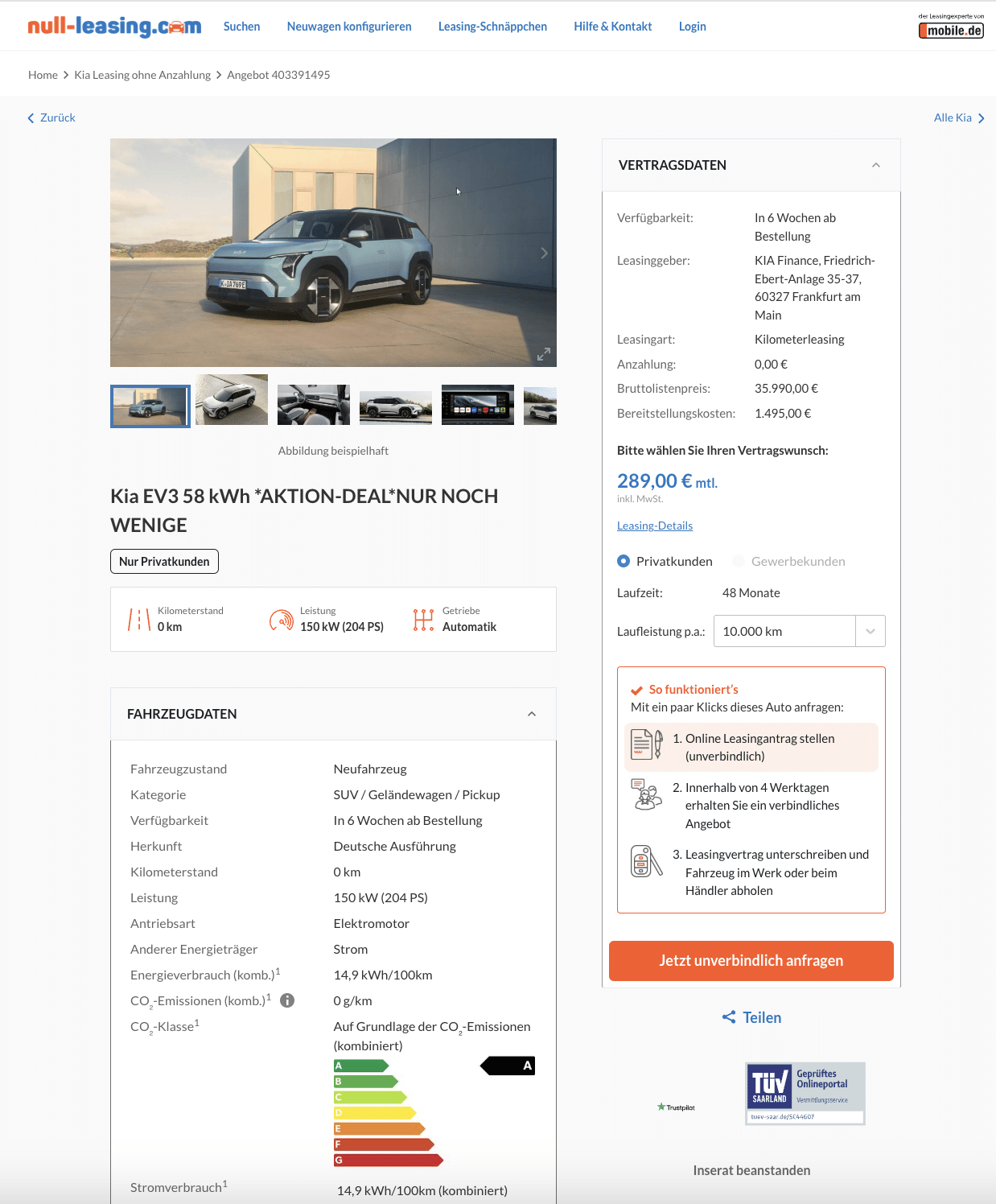996x1204 pixels.
Task: Click the share icon beside Teilen
Action: tap(729, 1017)
